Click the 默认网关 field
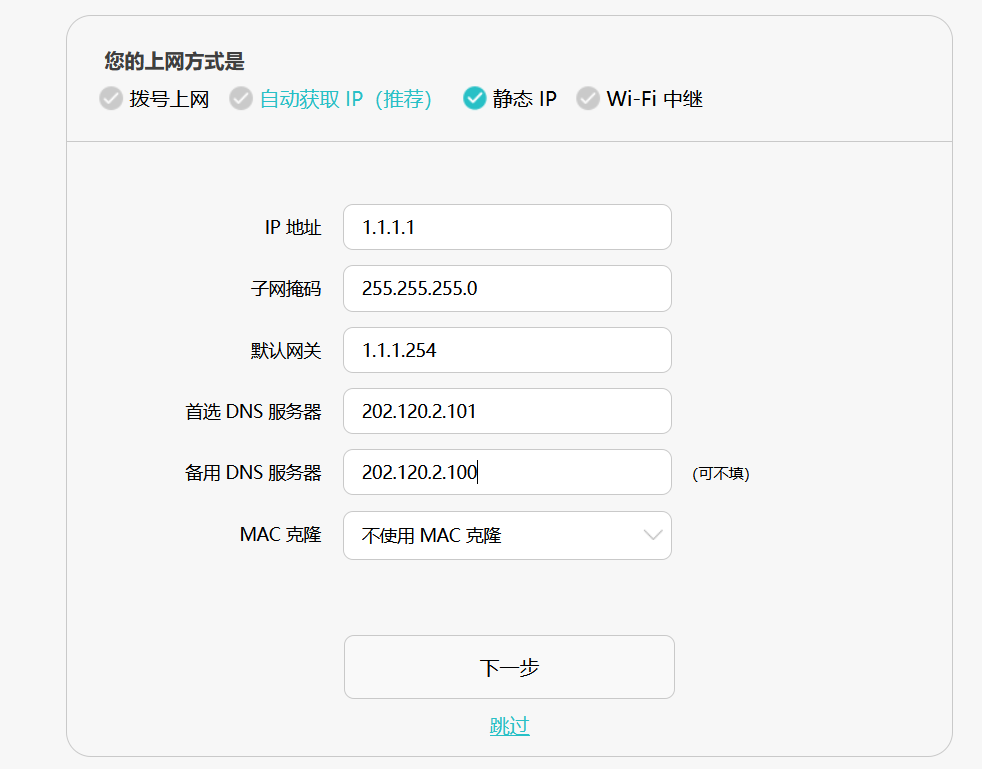Screen dimensions: 982x769 507,349
